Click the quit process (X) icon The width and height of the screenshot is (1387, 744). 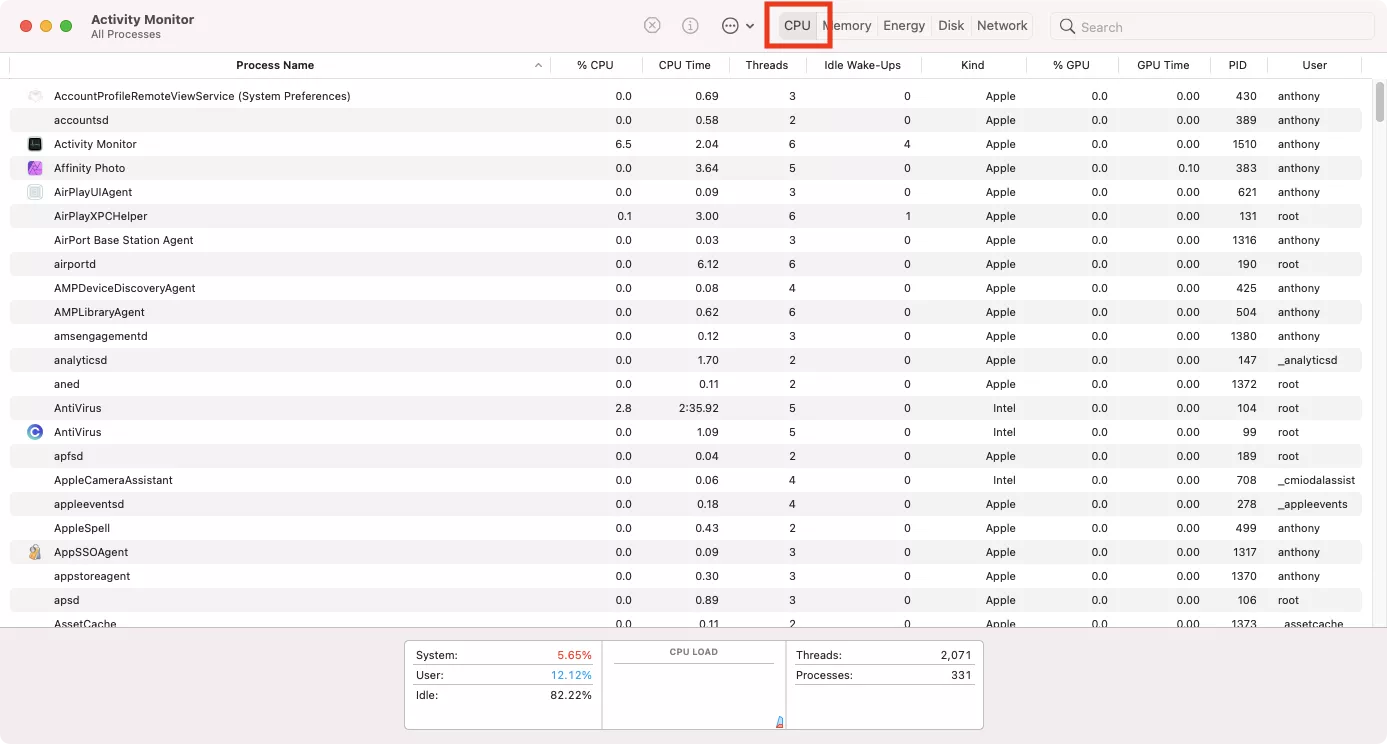coord(653,26)
